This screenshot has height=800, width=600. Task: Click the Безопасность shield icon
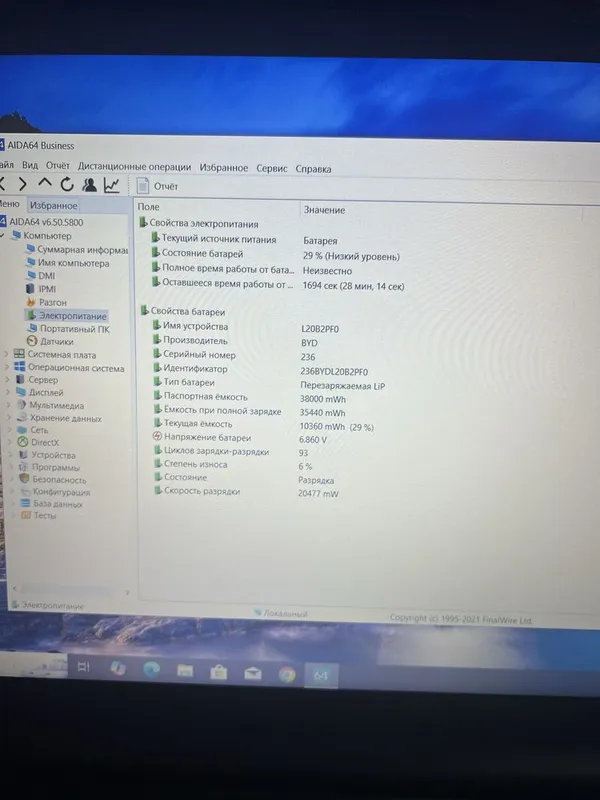(x=24, y=479)
